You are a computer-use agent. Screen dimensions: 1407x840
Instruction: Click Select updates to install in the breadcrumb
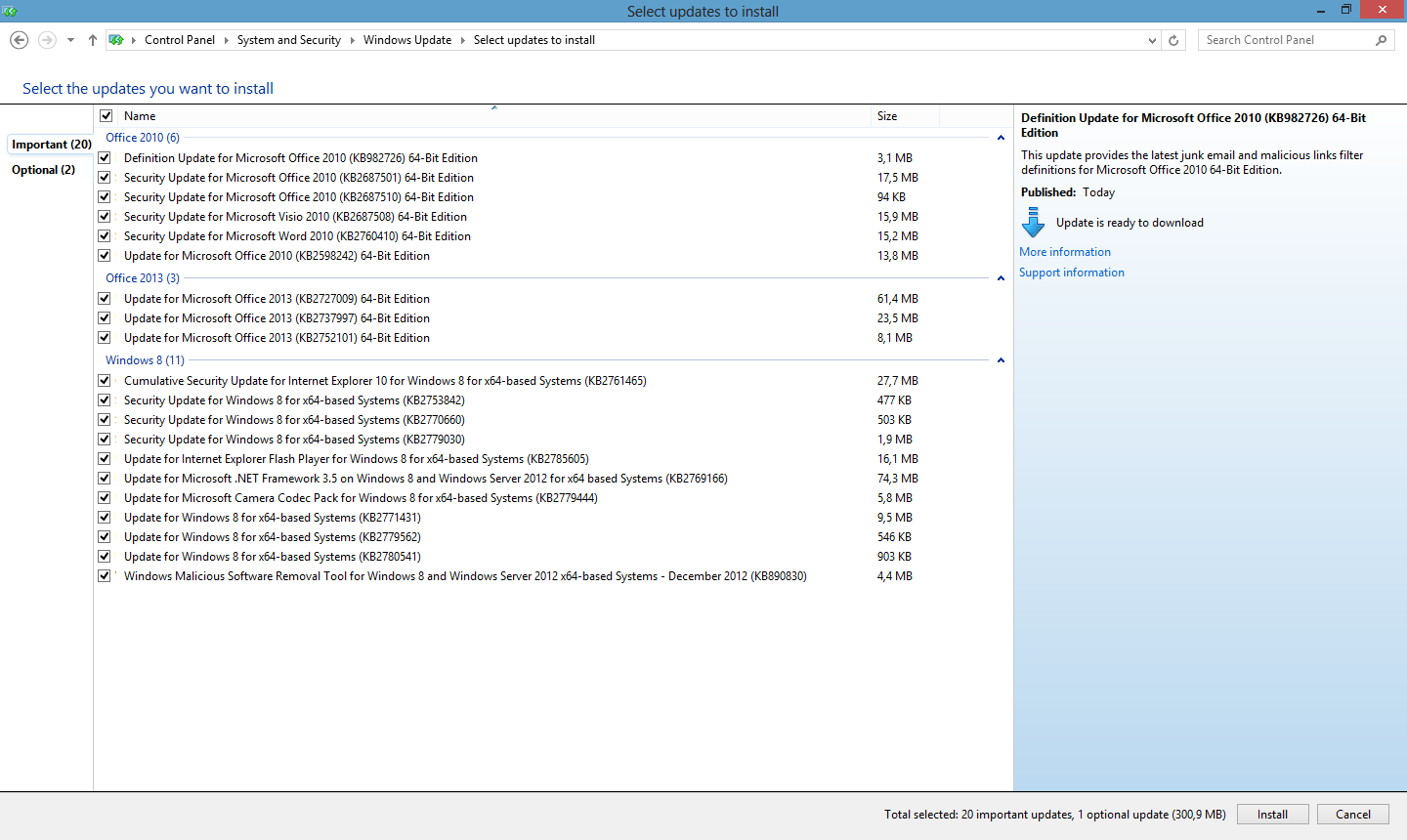click(534, 40)
